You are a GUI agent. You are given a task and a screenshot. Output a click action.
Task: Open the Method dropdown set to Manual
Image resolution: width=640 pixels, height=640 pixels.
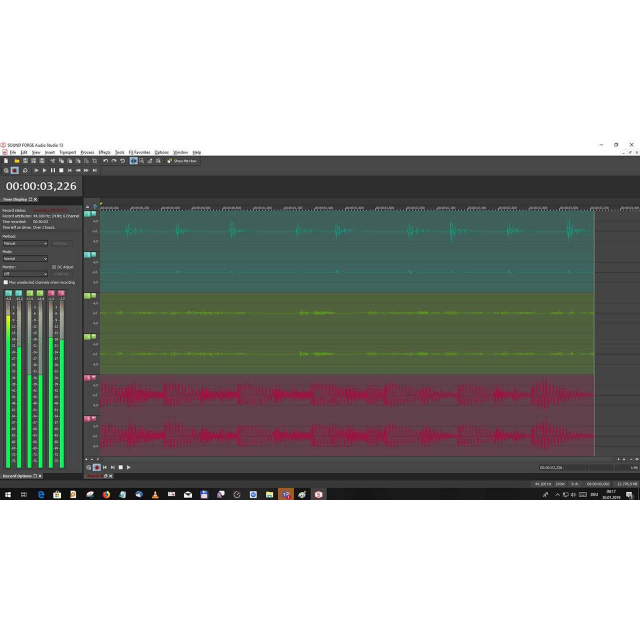click(x=24, y=243)
